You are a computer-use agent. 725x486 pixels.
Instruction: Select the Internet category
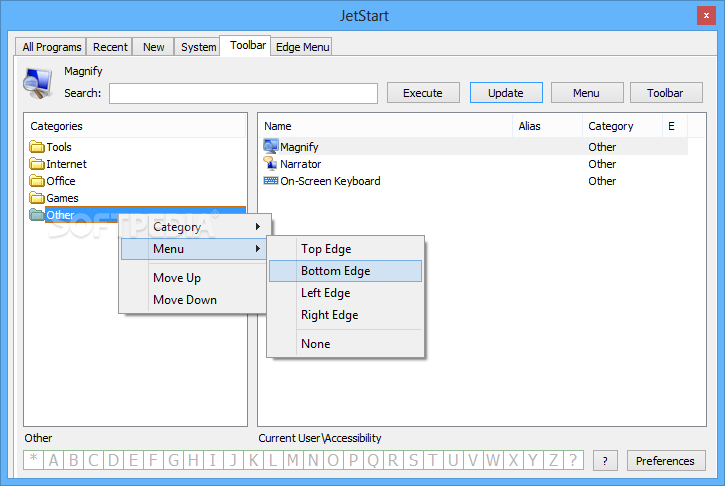point(66,164)
